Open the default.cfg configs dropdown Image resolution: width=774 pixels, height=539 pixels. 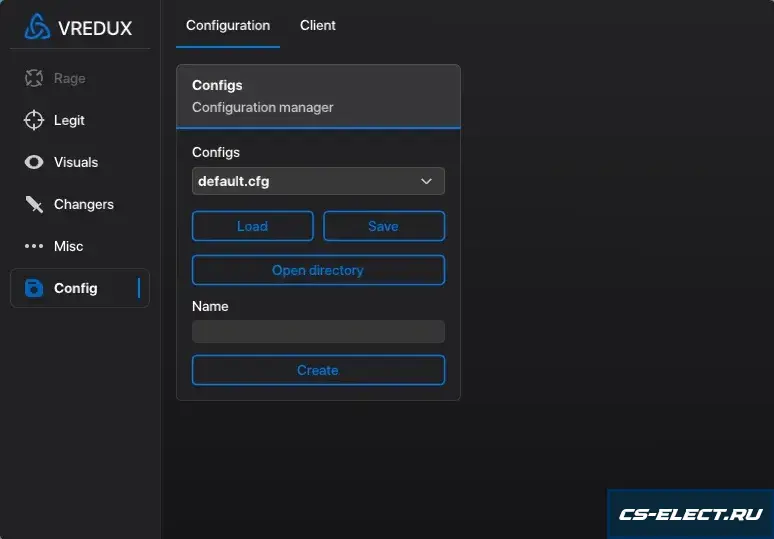coord(318,181)
